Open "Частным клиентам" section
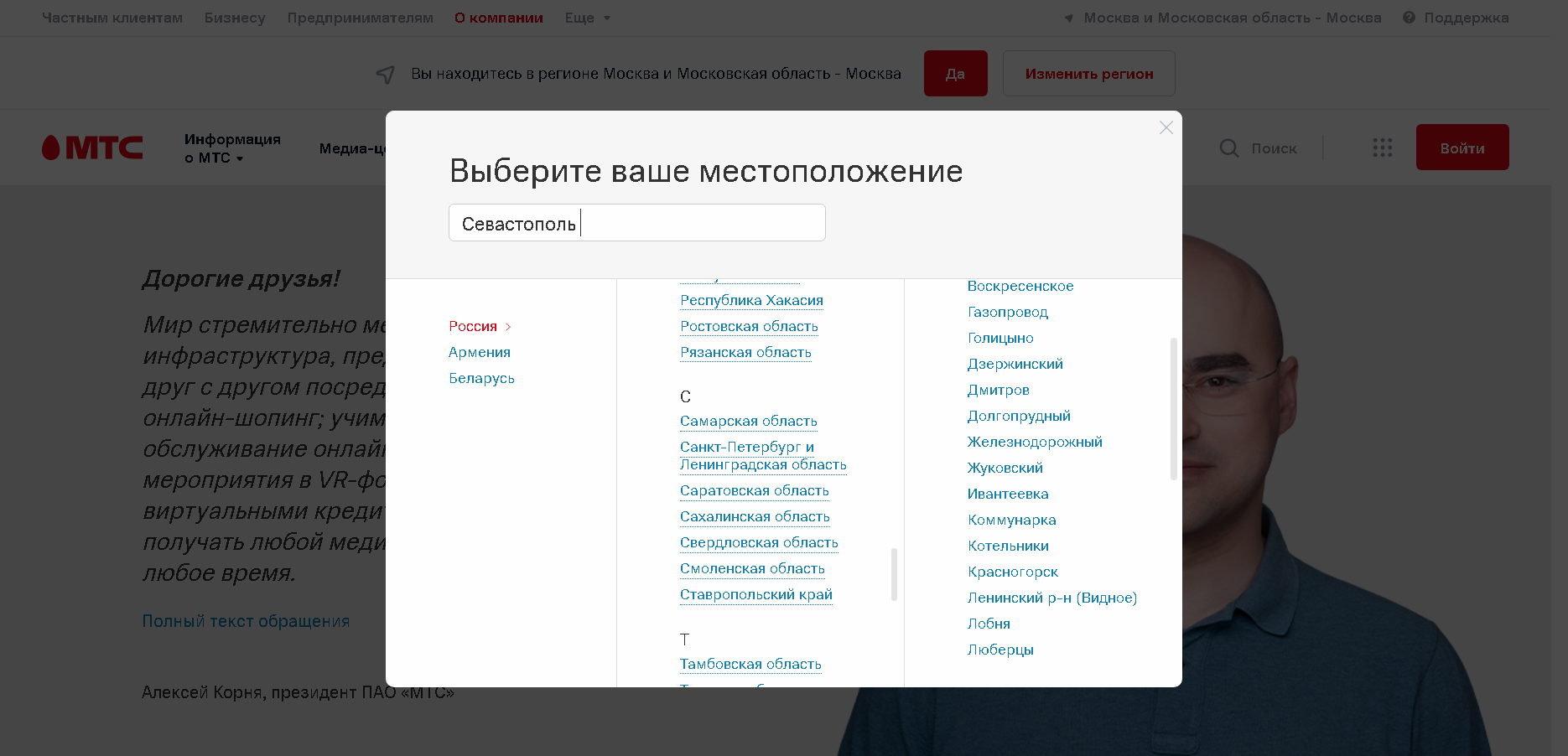 (x=112, y=18)
